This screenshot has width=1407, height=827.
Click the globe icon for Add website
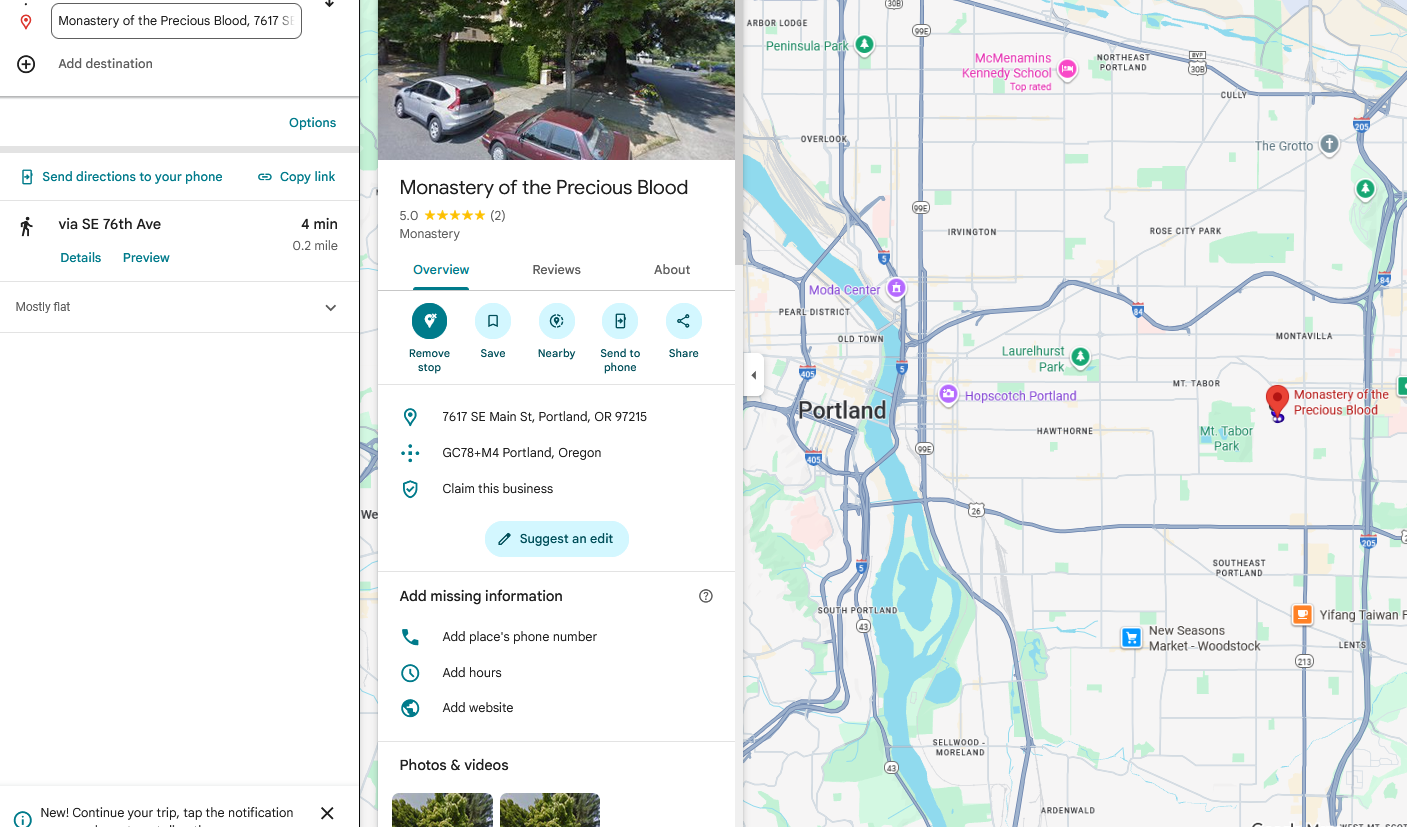click(x=410, y=708)
